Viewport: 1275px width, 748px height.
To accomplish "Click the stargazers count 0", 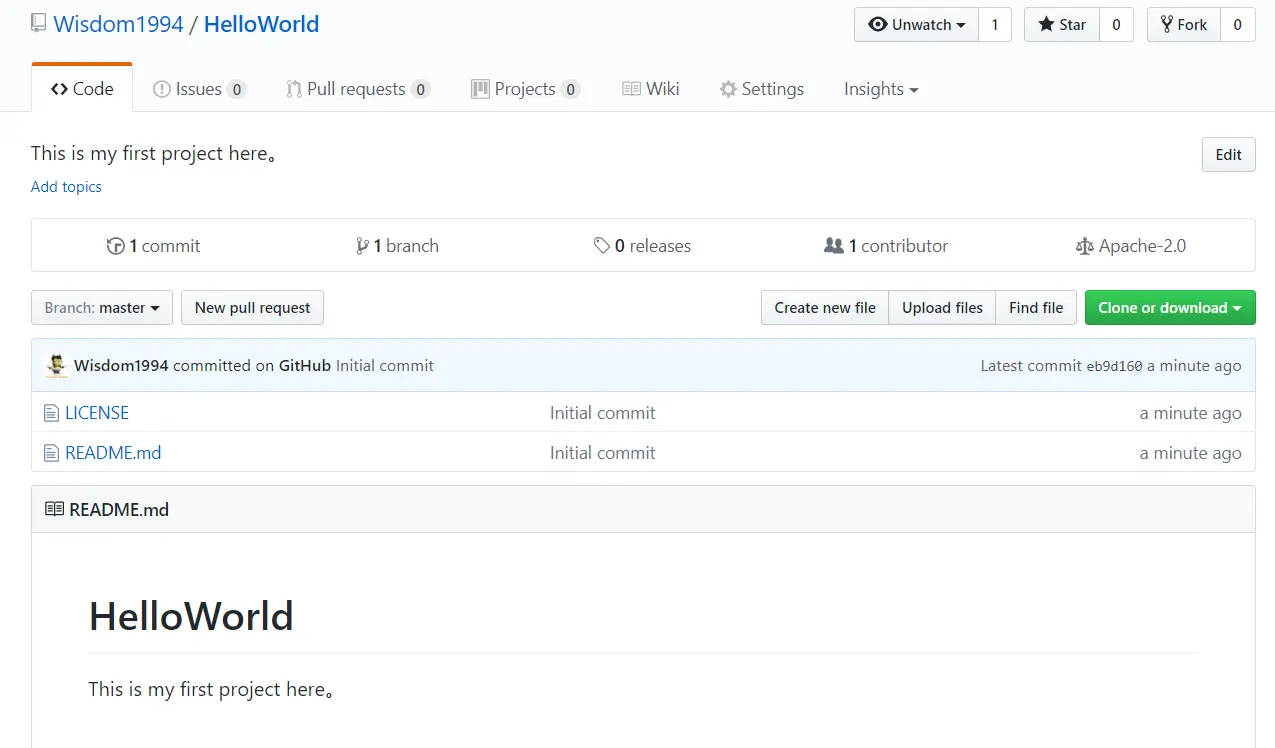I will coord(1117,25).
